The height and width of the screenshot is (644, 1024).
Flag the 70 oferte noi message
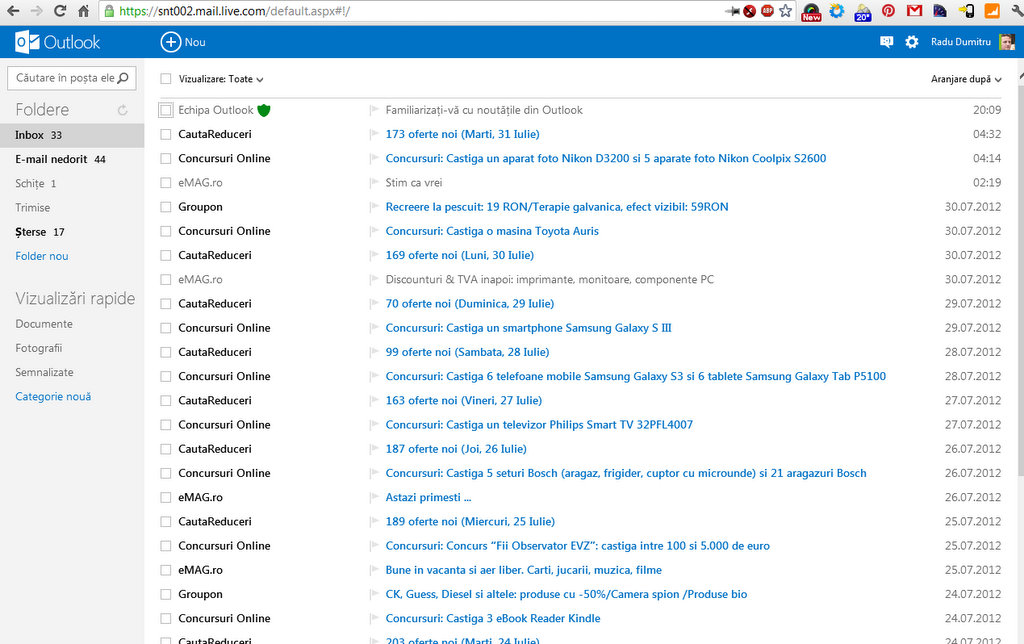click(x=374, y=304)
